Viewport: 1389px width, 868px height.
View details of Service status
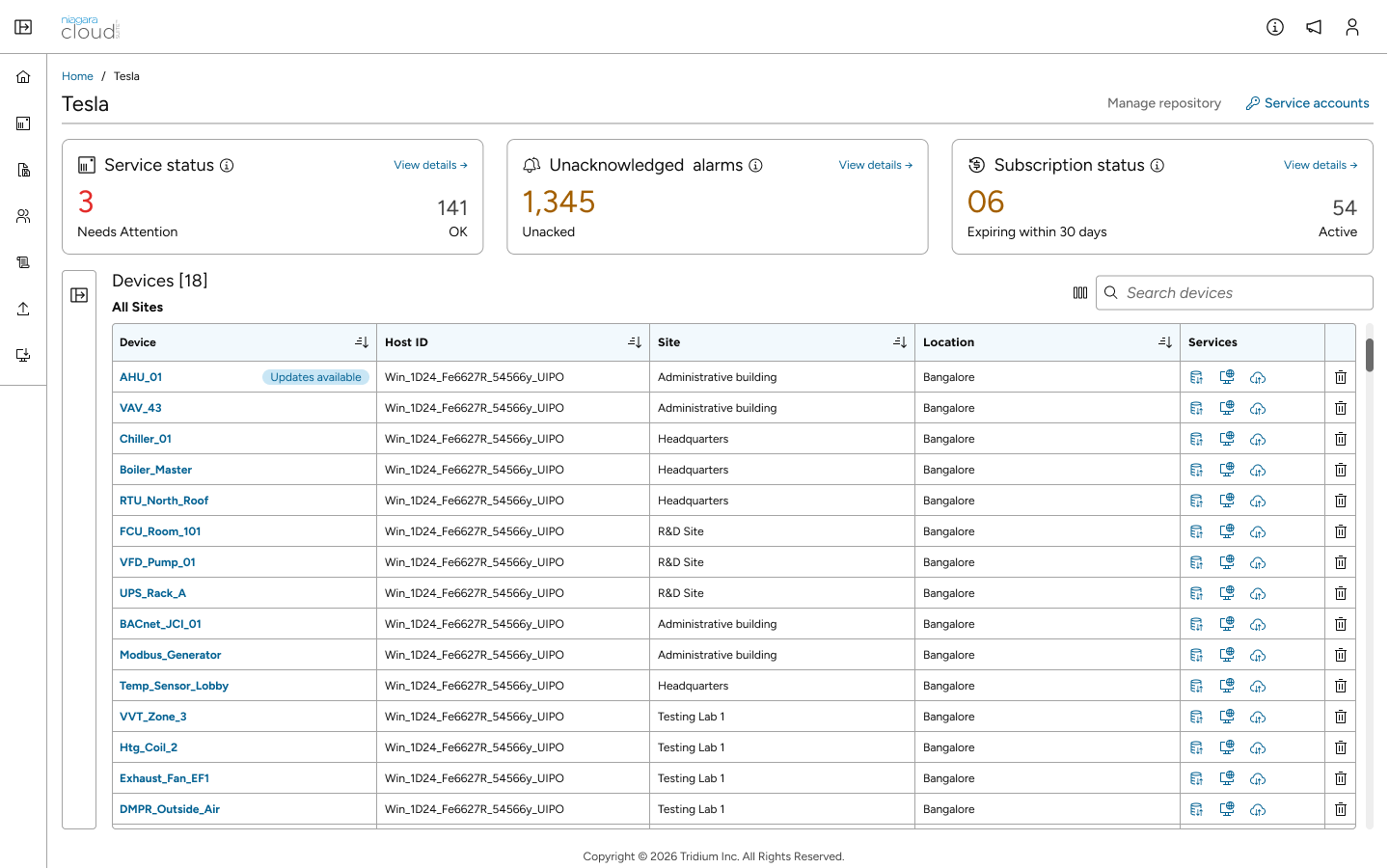point(430,165)
